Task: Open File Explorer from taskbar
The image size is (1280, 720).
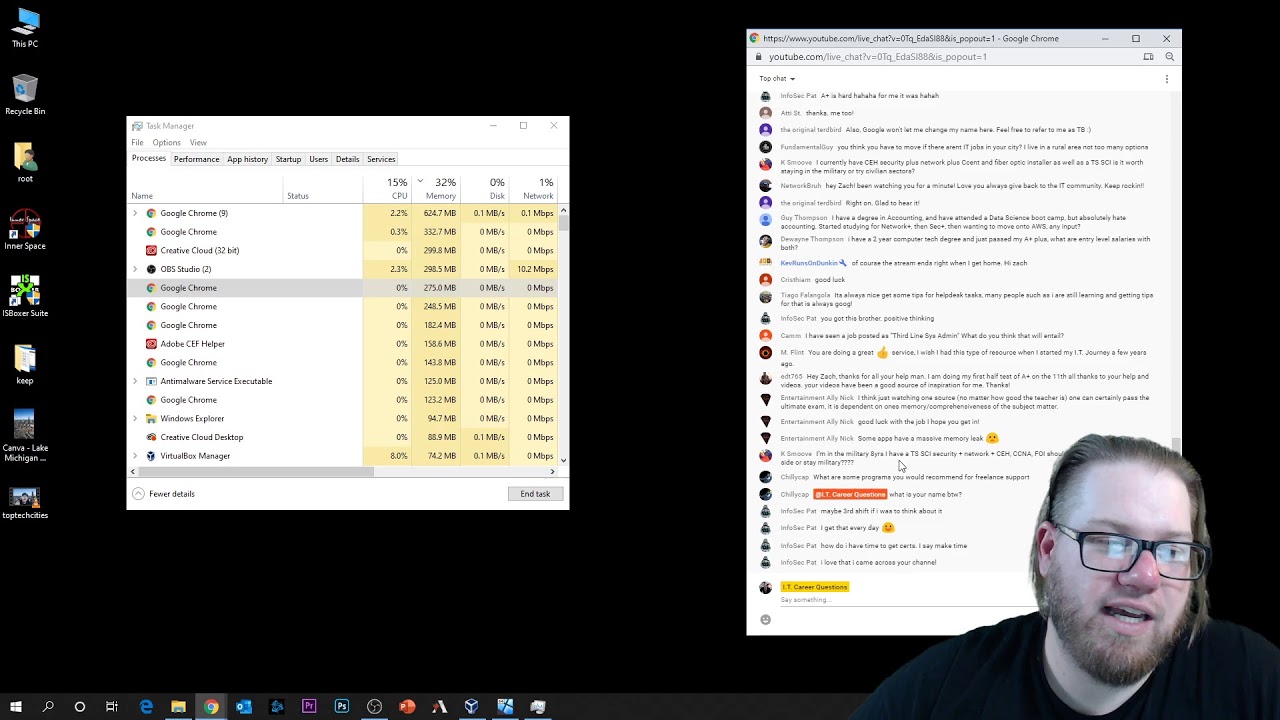Action: pos(178,706)
